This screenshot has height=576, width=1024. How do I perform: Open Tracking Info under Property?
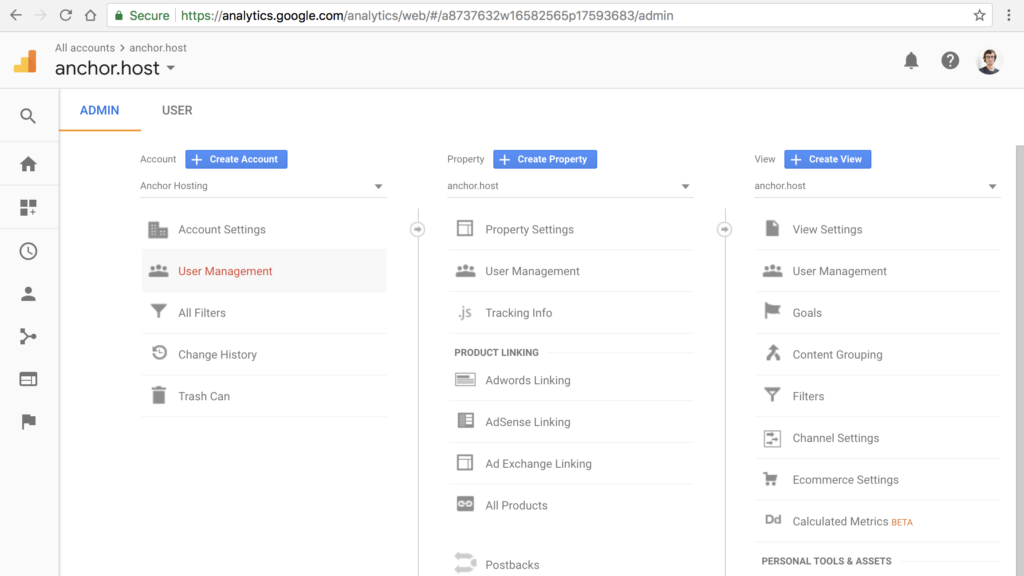tap(518, 313)
